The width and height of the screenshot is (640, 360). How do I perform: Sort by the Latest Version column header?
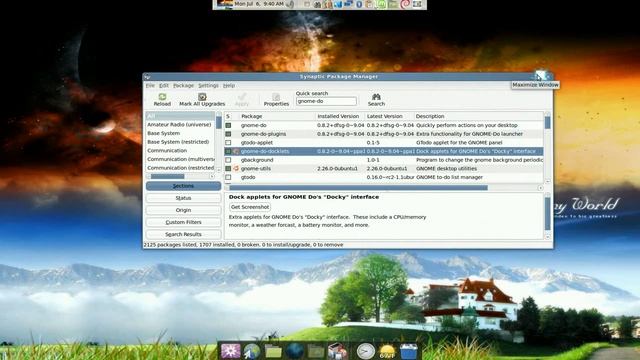click(x=389, y=116)
